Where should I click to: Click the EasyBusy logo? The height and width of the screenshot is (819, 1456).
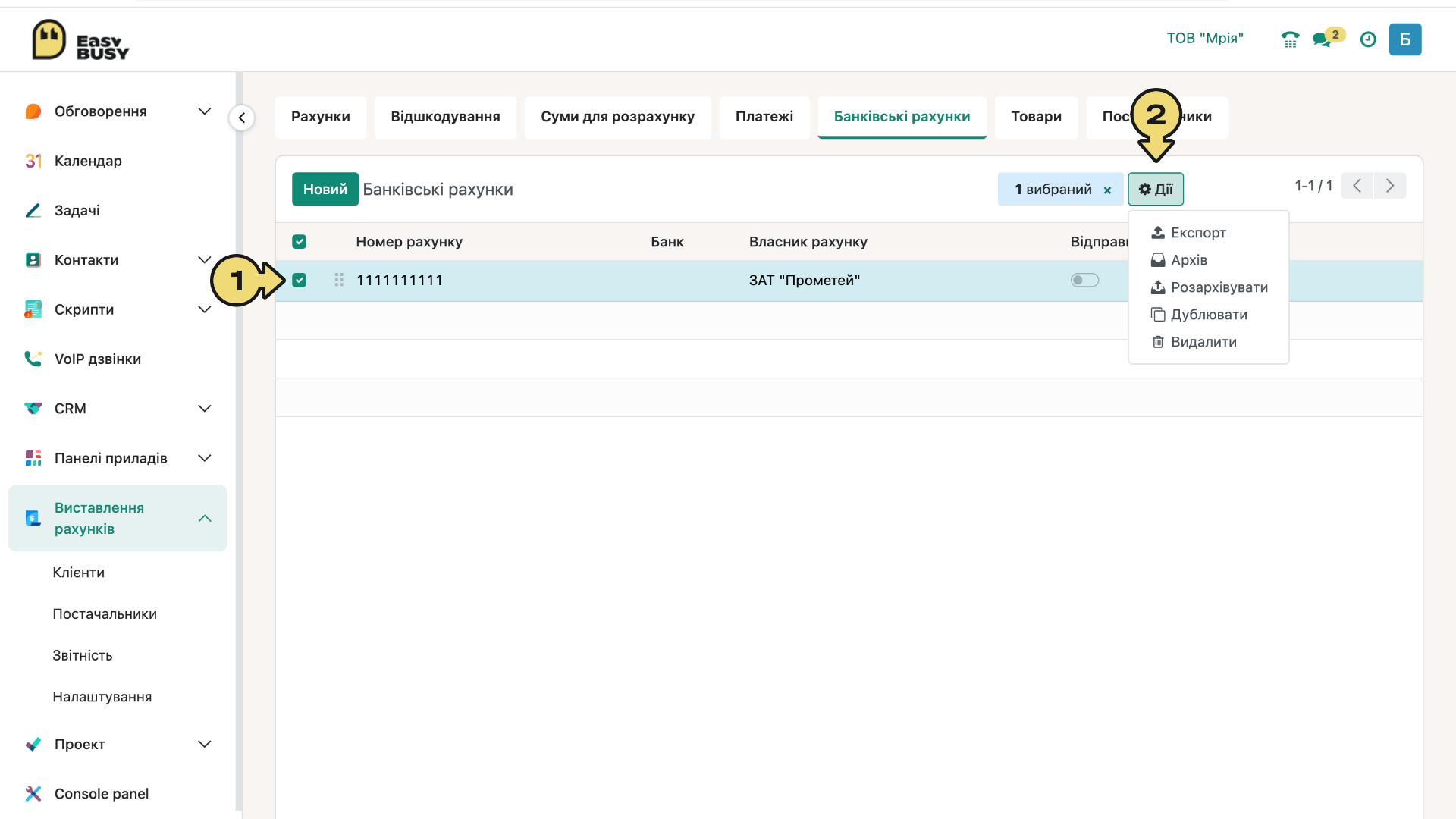click(80, 40)
